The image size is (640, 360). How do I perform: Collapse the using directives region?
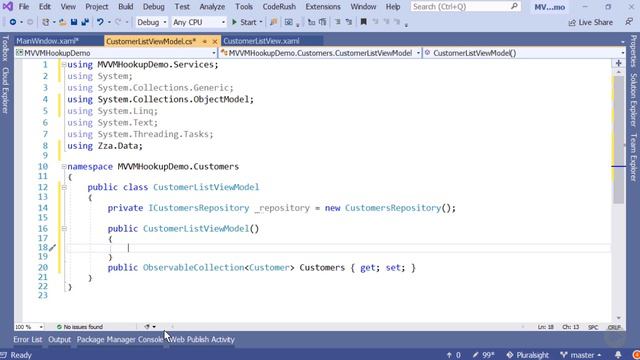coord(64,64)
